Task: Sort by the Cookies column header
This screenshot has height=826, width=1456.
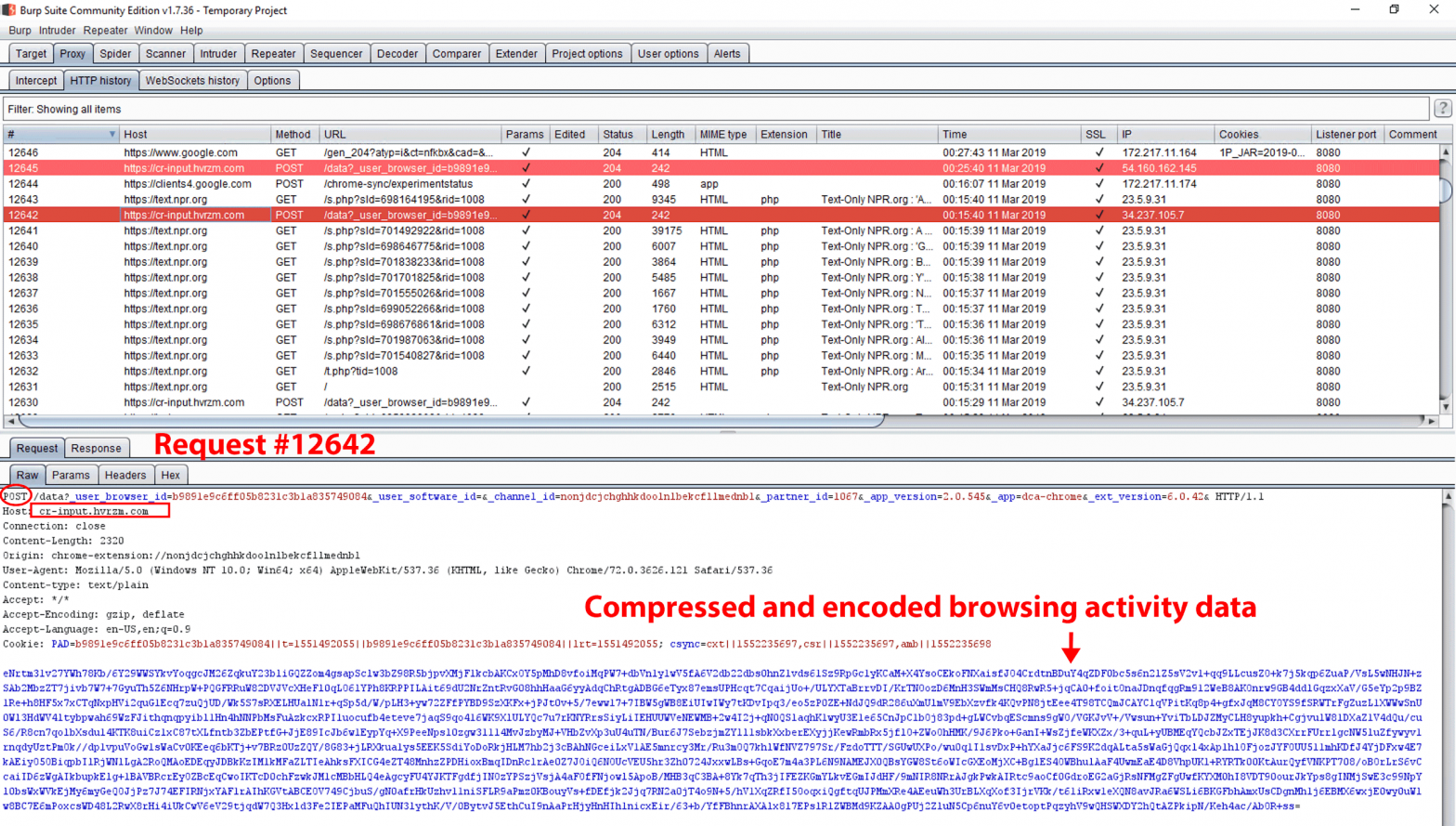Action: point(1261,135)
